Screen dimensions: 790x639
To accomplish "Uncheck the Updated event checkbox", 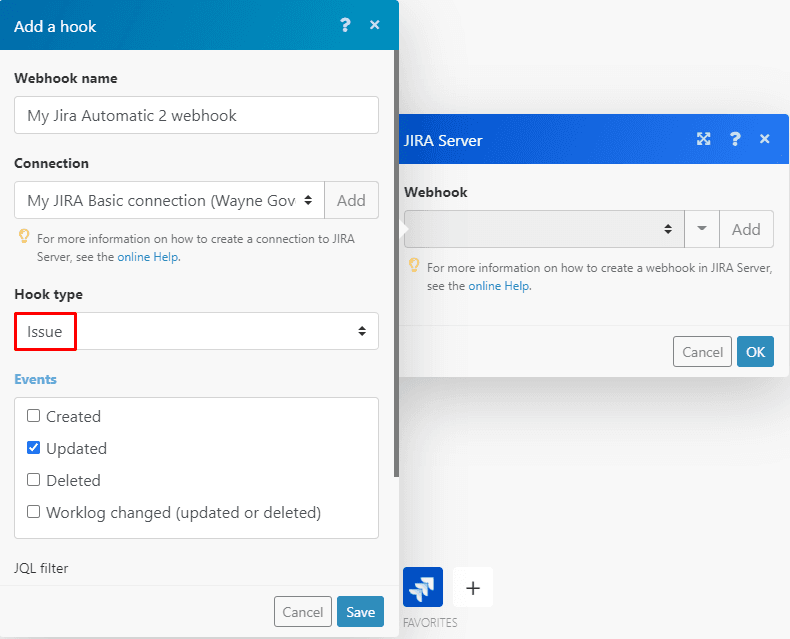I will 34,448.
